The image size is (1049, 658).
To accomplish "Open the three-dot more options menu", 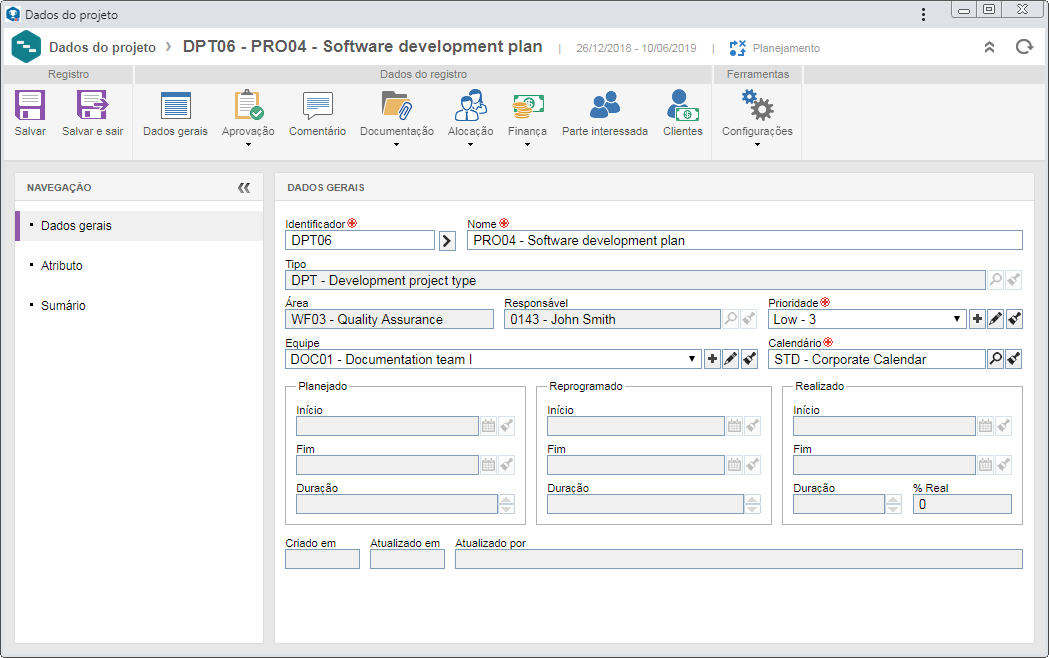I will coord(923,14).
